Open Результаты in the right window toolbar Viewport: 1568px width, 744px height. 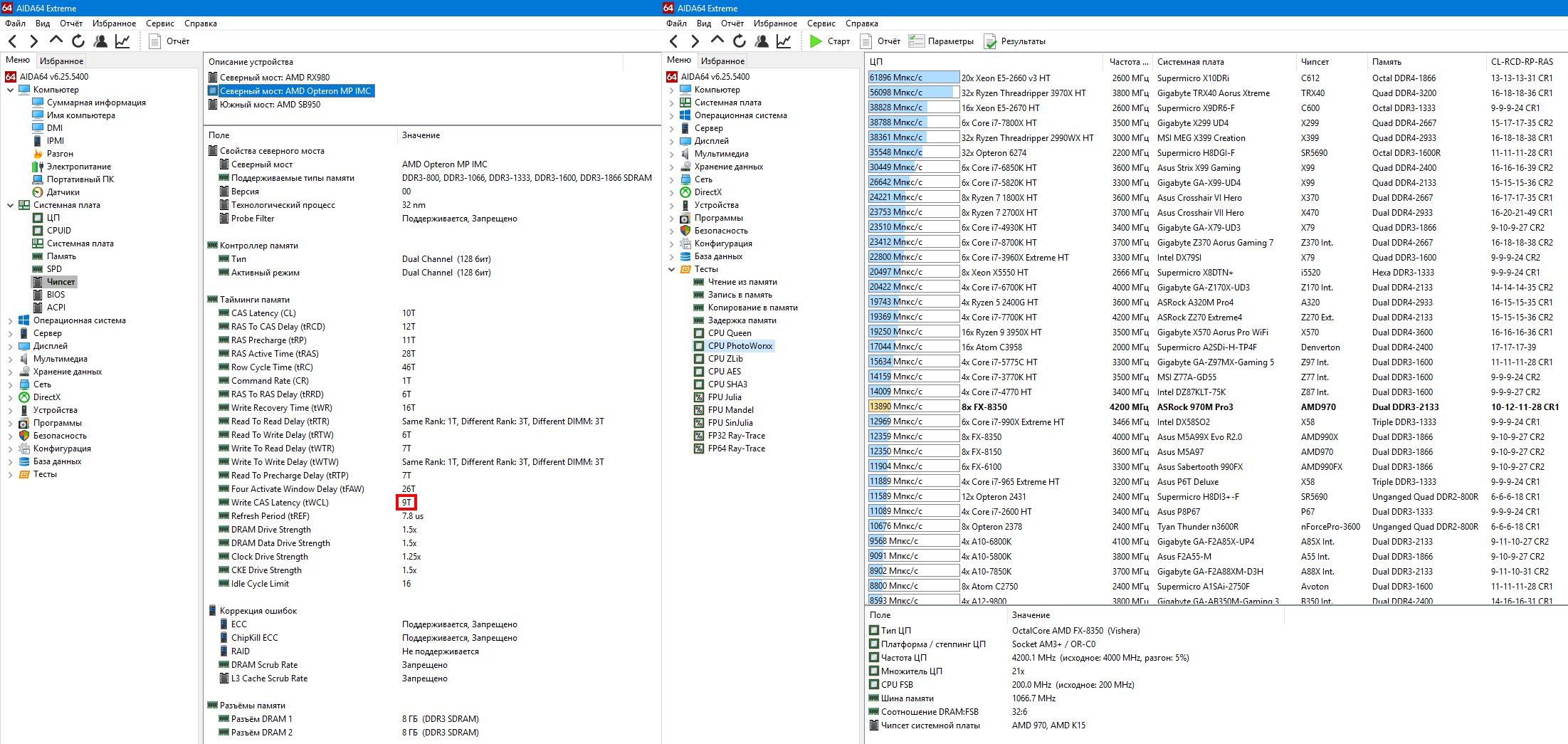(x=1015, y=41)
